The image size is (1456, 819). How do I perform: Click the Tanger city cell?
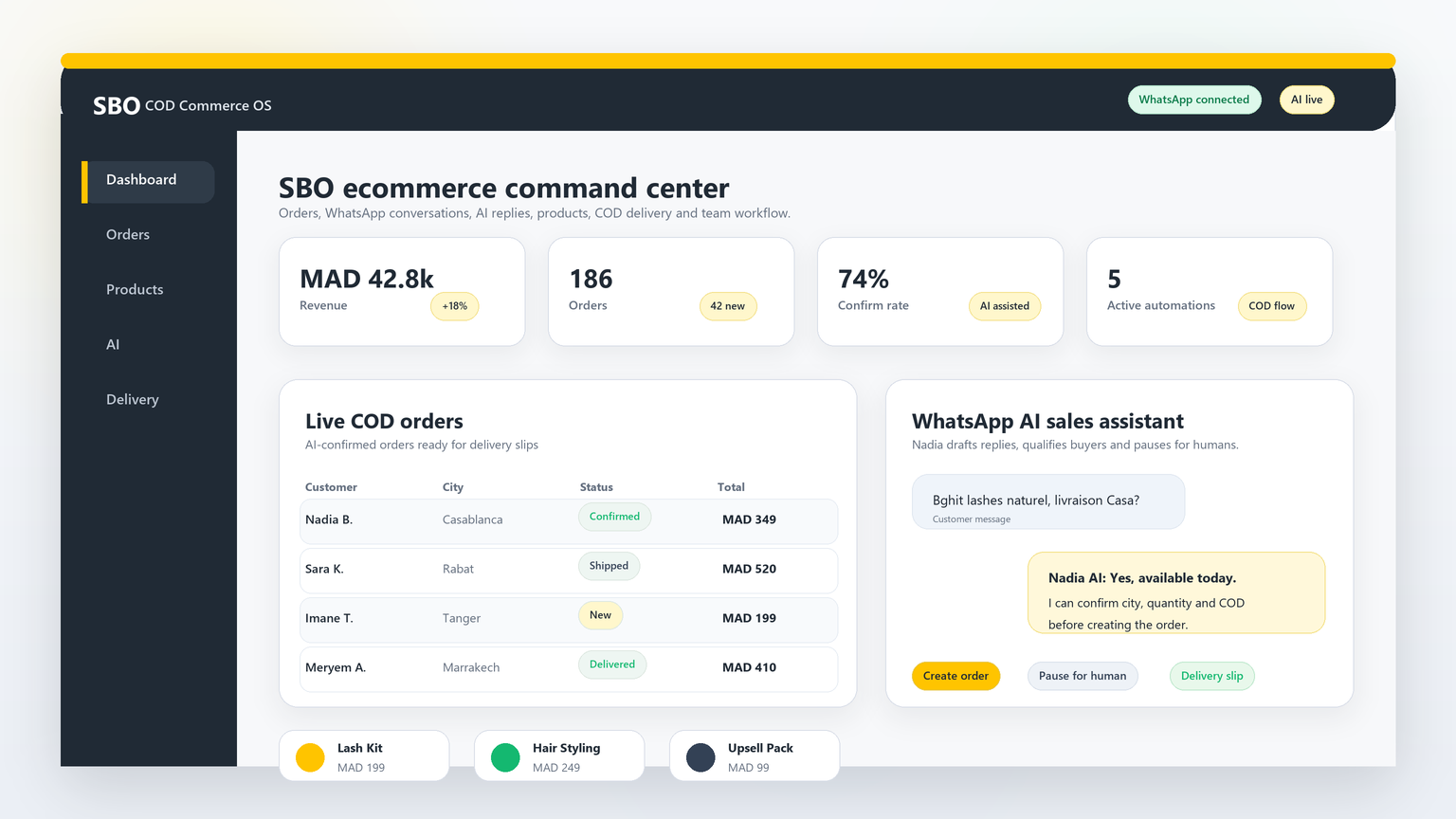coord(462,618)
